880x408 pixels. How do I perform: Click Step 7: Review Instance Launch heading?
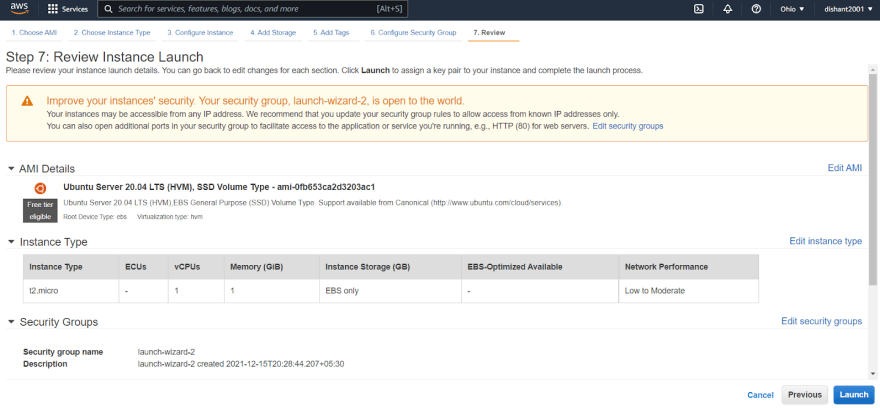coord(104,57)
